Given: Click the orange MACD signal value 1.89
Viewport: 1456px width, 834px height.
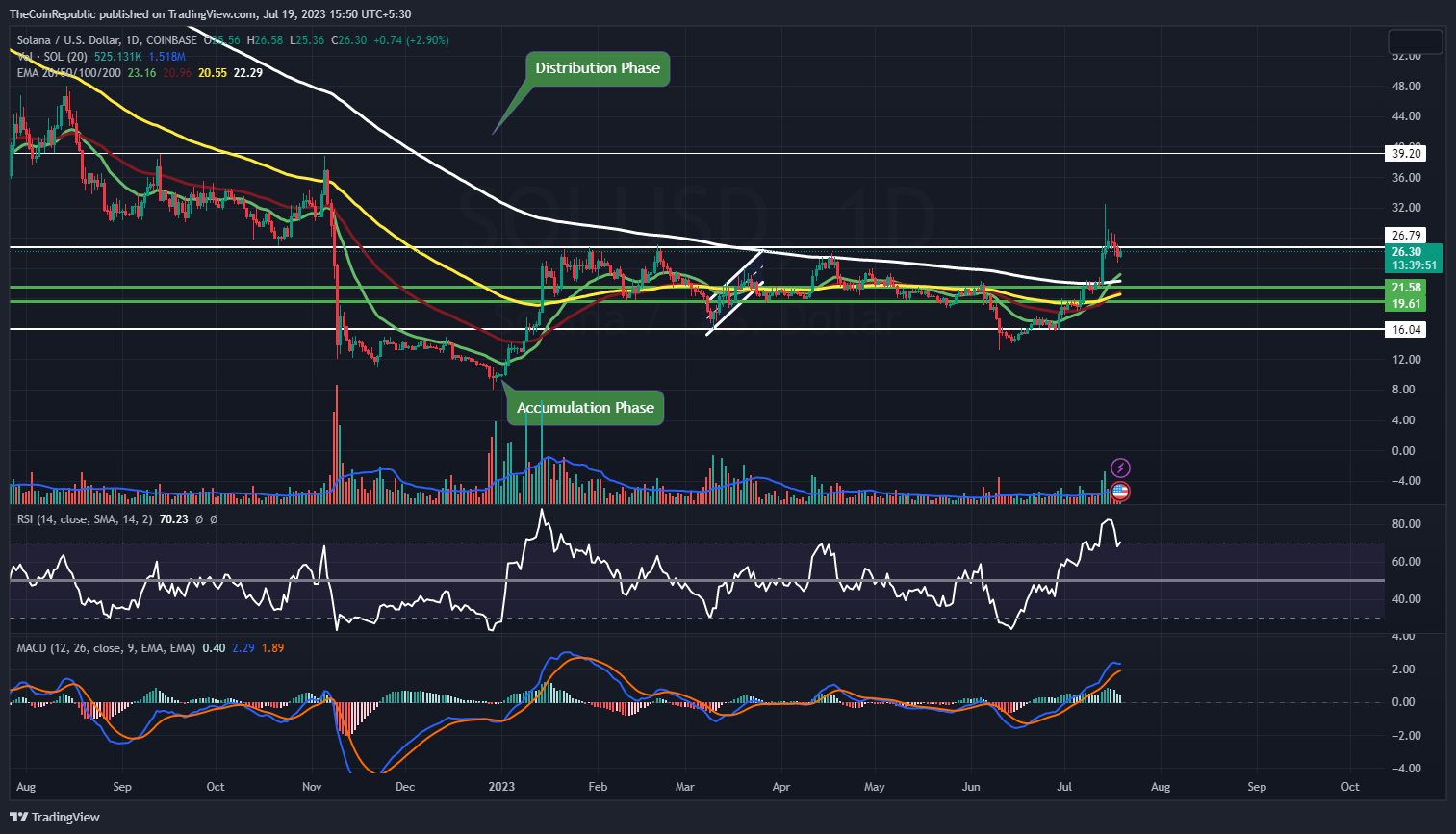Looking at the screenshot, I should [272, 648].
